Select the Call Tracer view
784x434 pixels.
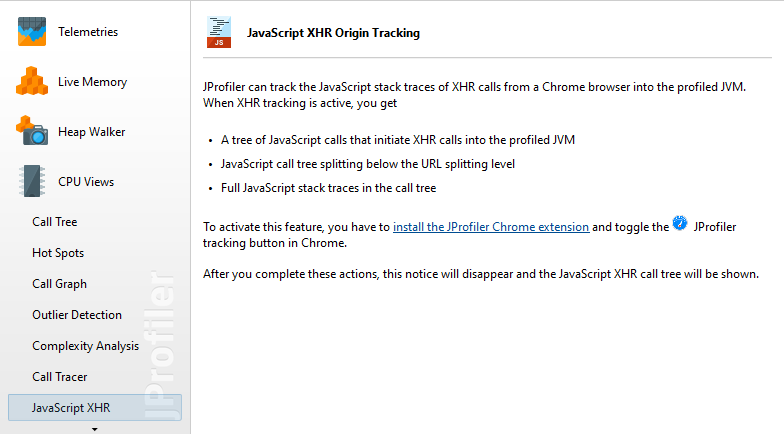pos(60,377)
